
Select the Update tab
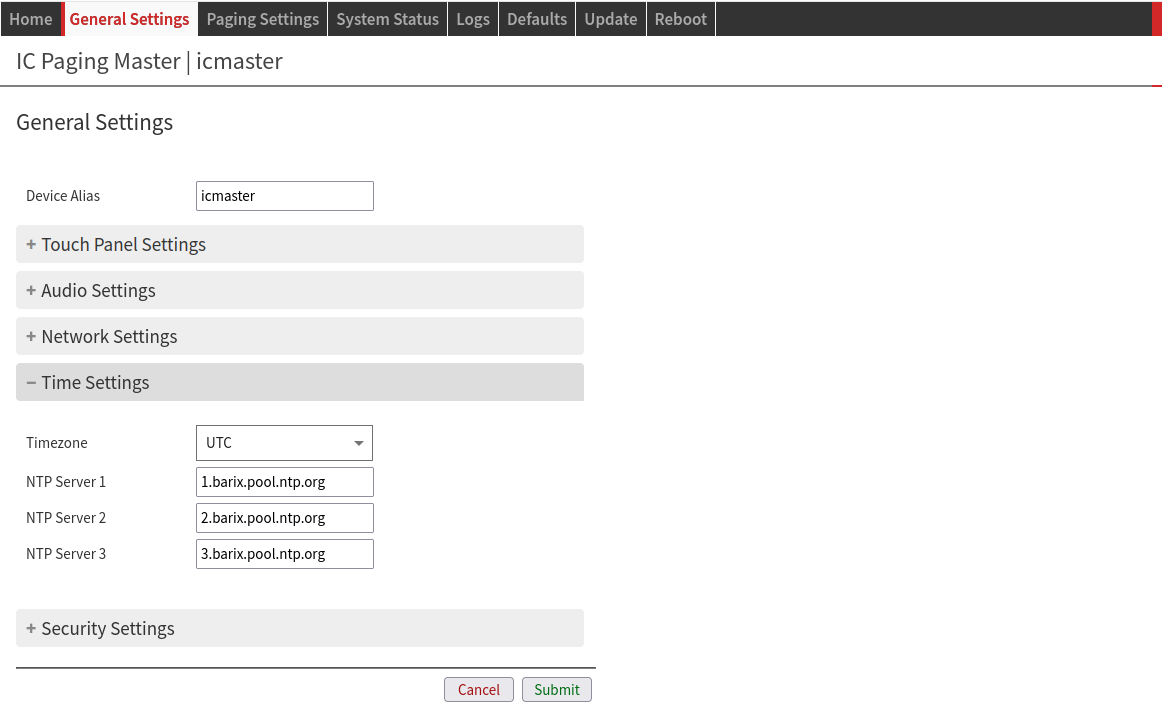click(x=610, y=19)
